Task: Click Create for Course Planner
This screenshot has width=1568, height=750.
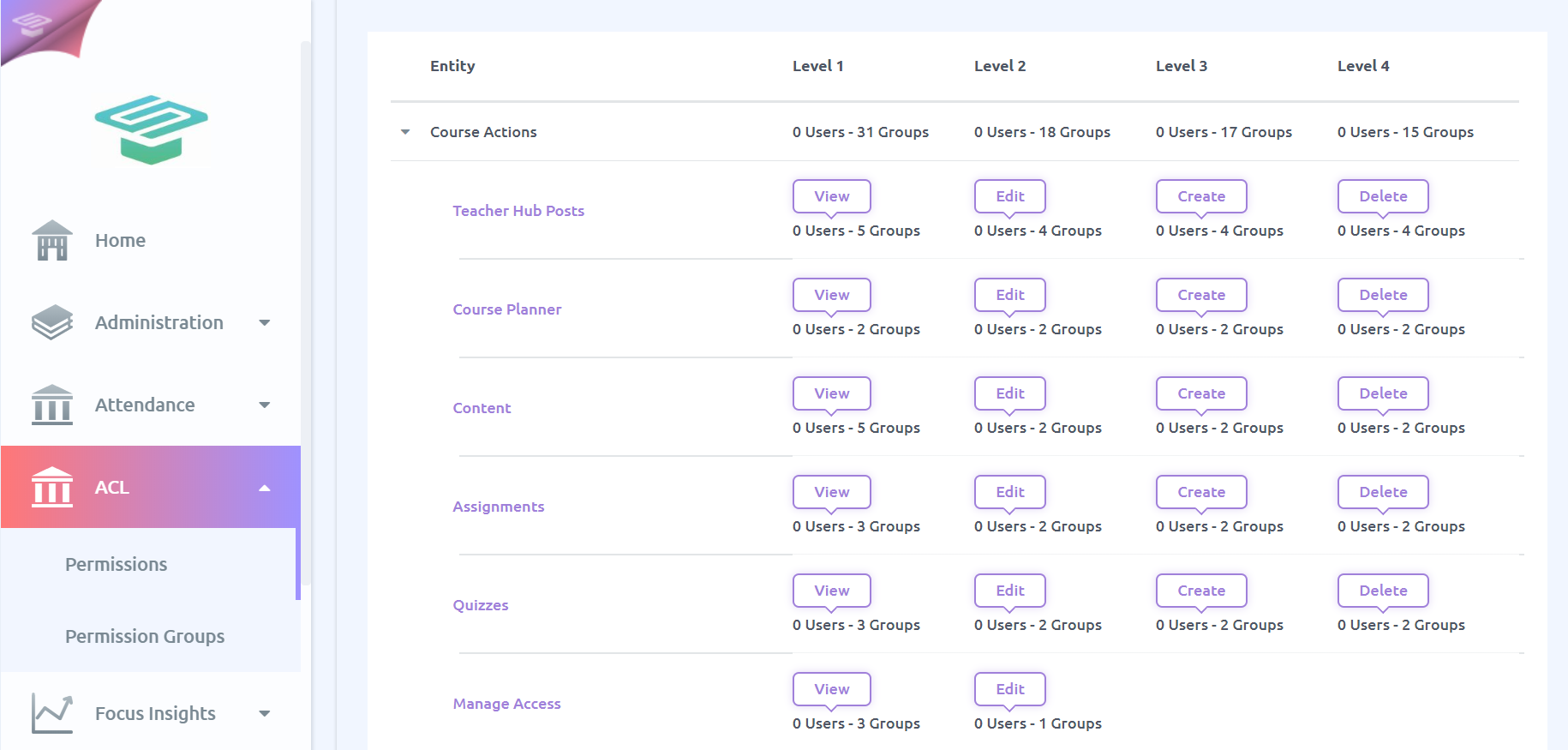Action: pyautogui.click(x=1201, y=295)
